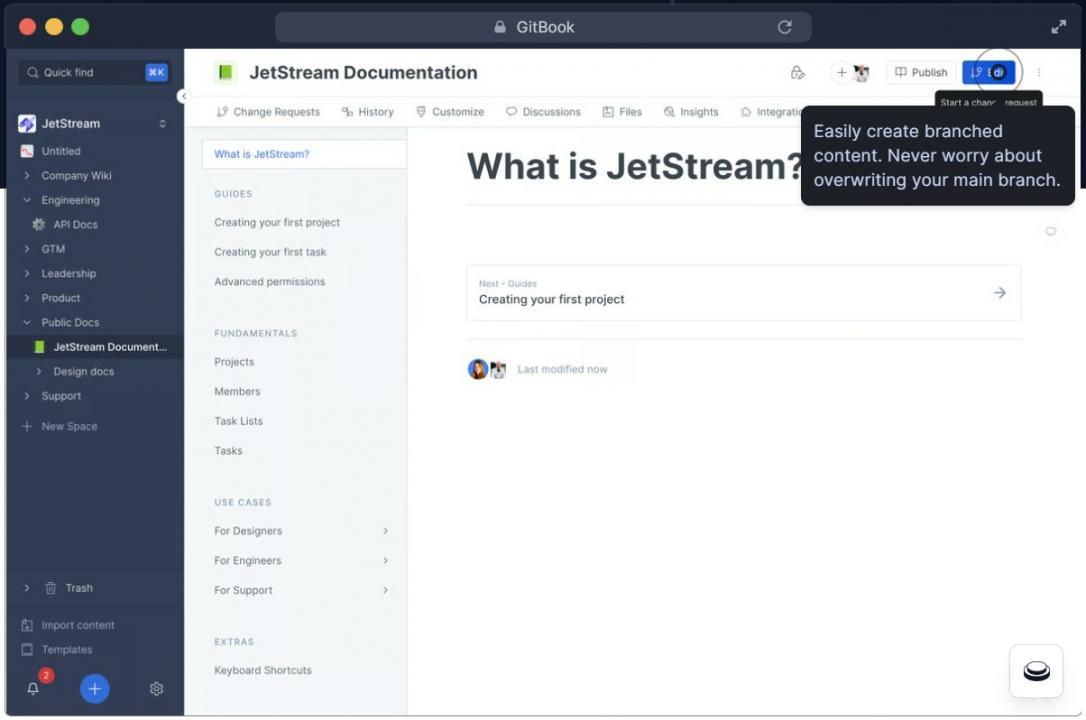Screen dimensions: 1086x720
Task: Click the Import content icon
Action: pos(27,625)
